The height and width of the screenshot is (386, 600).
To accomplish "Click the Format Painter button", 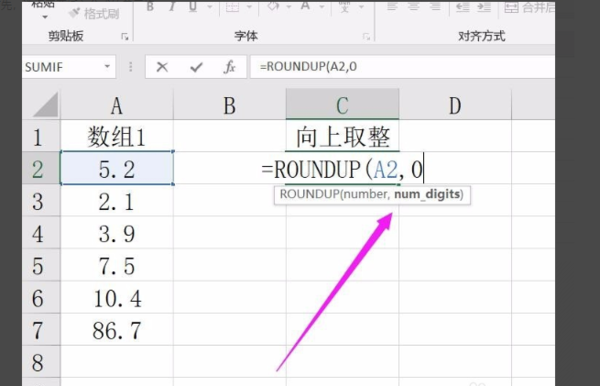I will pos(94,14).
